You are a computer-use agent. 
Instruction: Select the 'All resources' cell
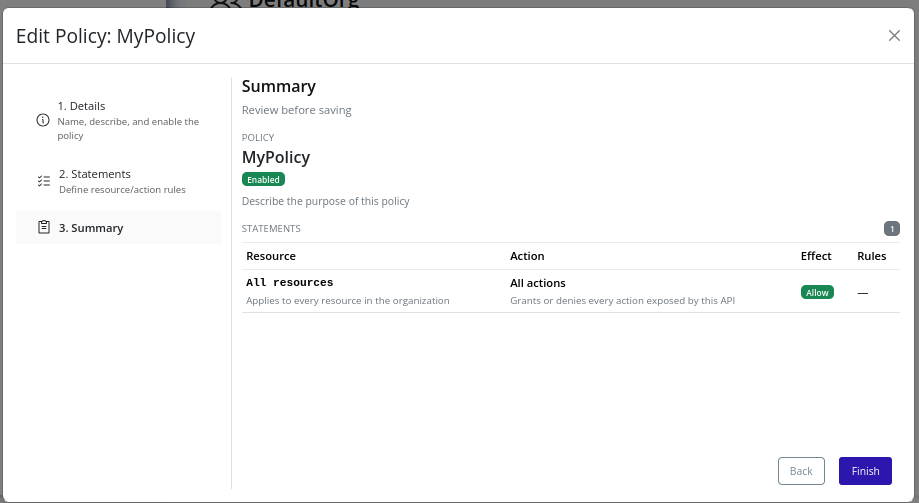pos(290,283)
